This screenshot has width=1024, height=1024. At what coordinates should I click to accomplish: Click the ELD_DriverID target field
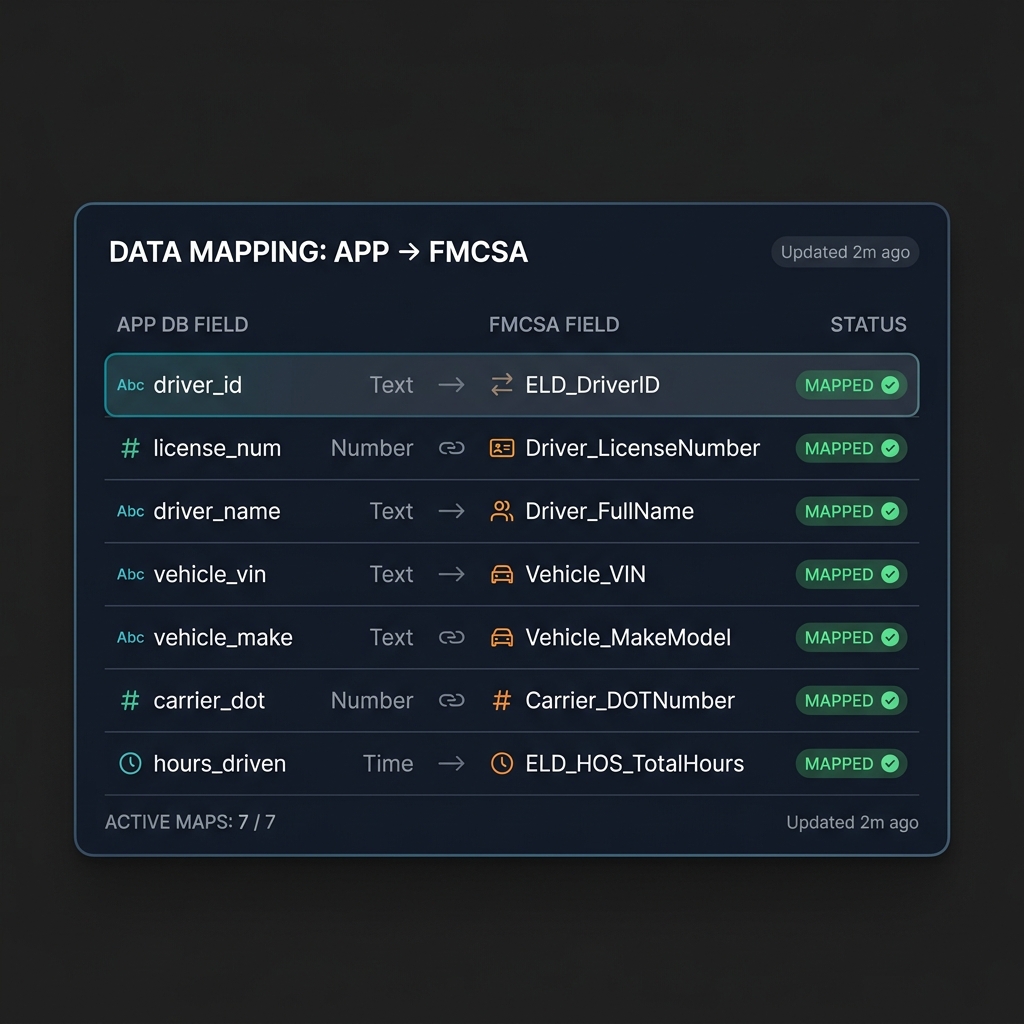tap(592, 385)
